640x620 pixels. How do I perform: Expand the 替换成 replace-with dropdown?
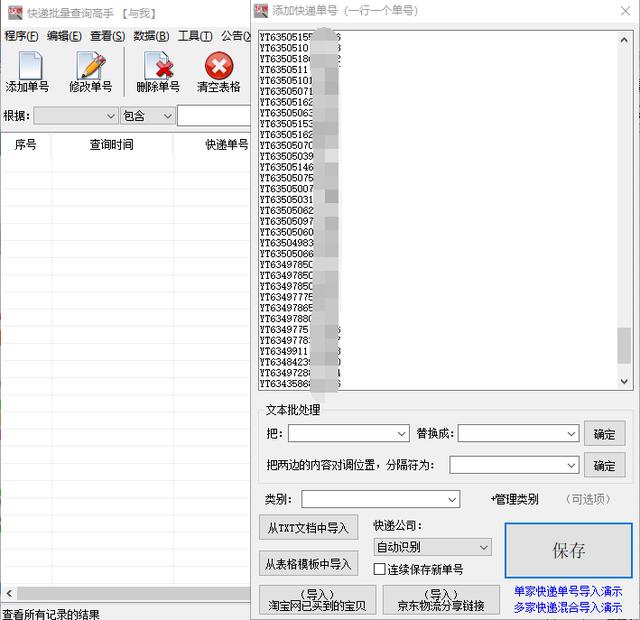coord(571,434)
